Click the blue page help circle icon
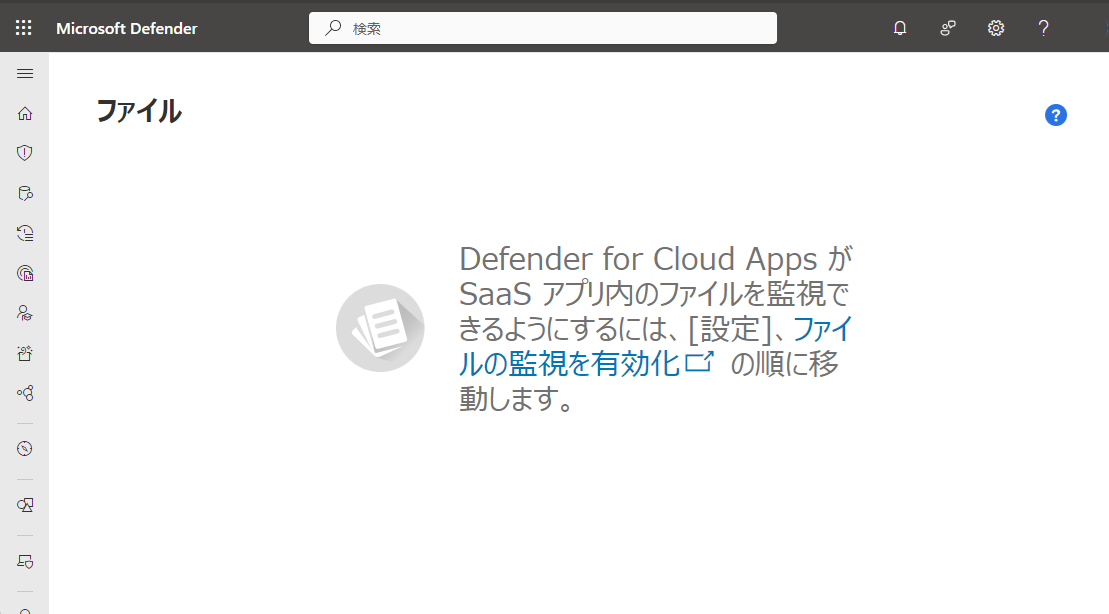The image size is (1109, 614). [x=1055, y=115]
